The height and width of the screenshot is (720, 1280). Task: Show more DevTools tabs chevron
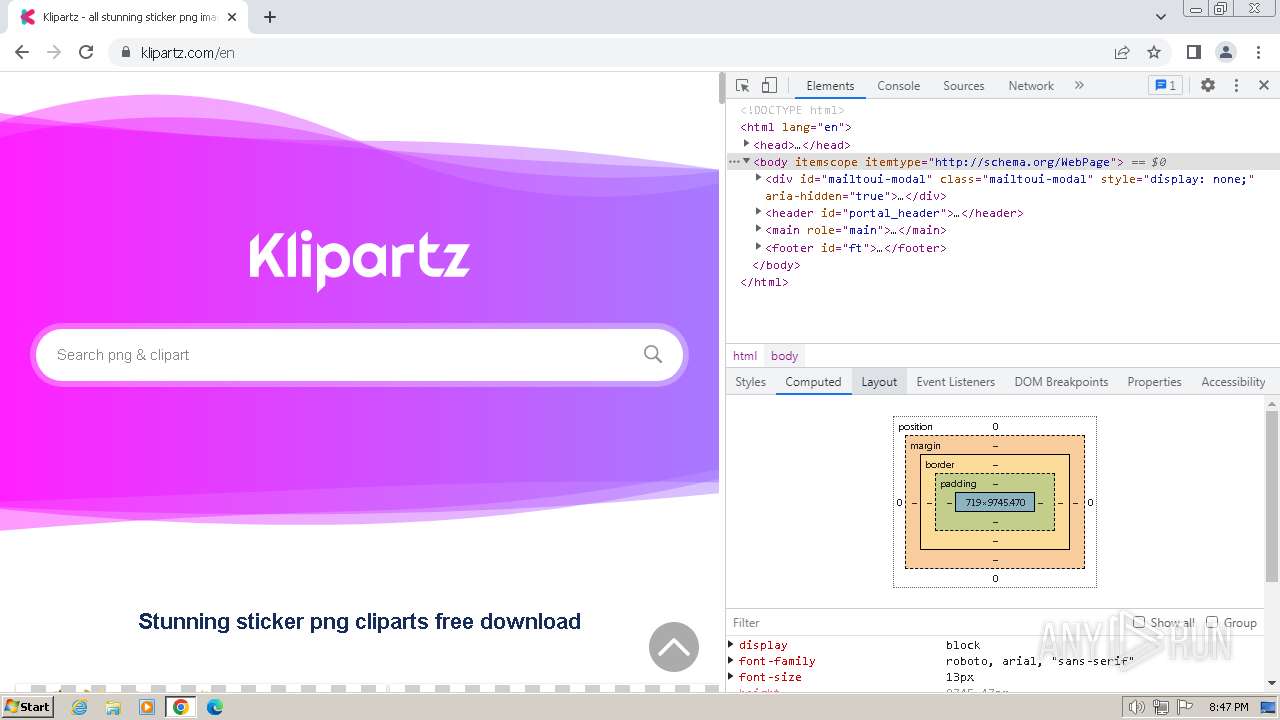[x=1079, y=86]
